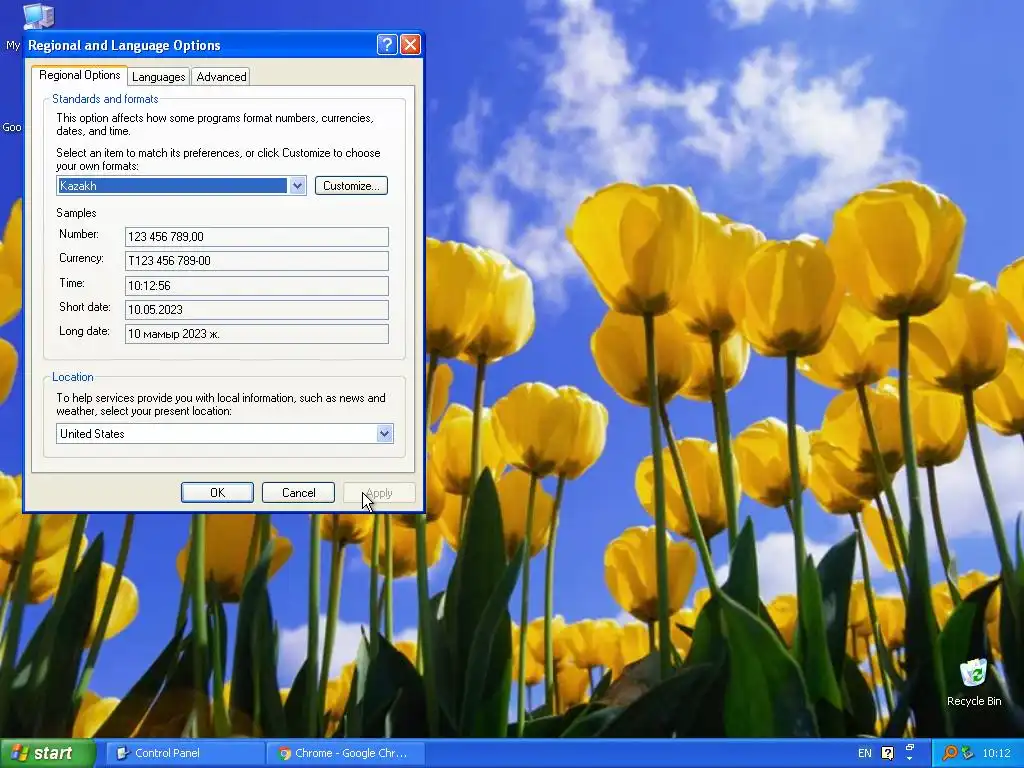Switch to the Languages tab
This screenshot has height=768, width=1024.
159,77
